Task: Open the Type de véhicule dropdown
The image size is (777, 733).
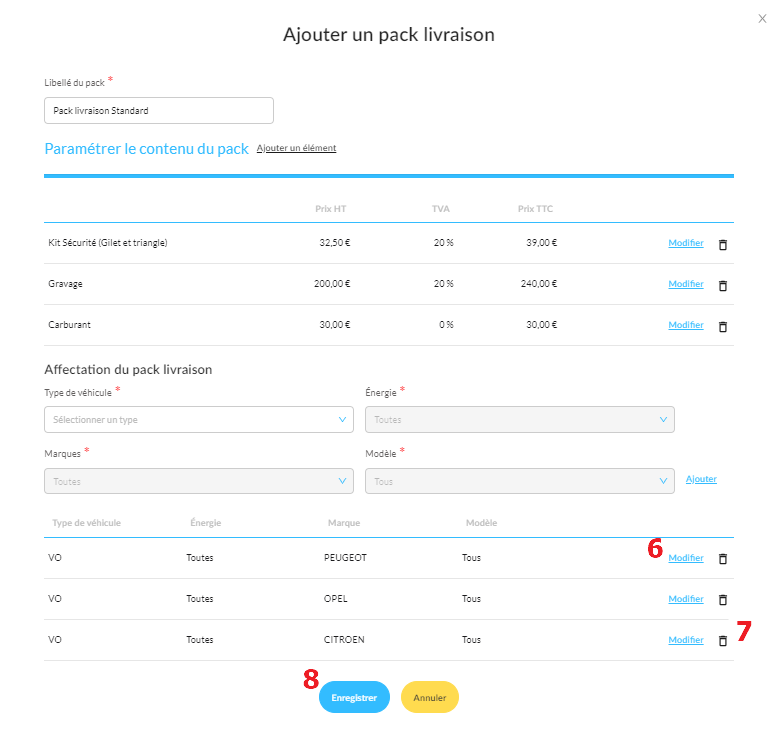Action: tap(199, 420)
